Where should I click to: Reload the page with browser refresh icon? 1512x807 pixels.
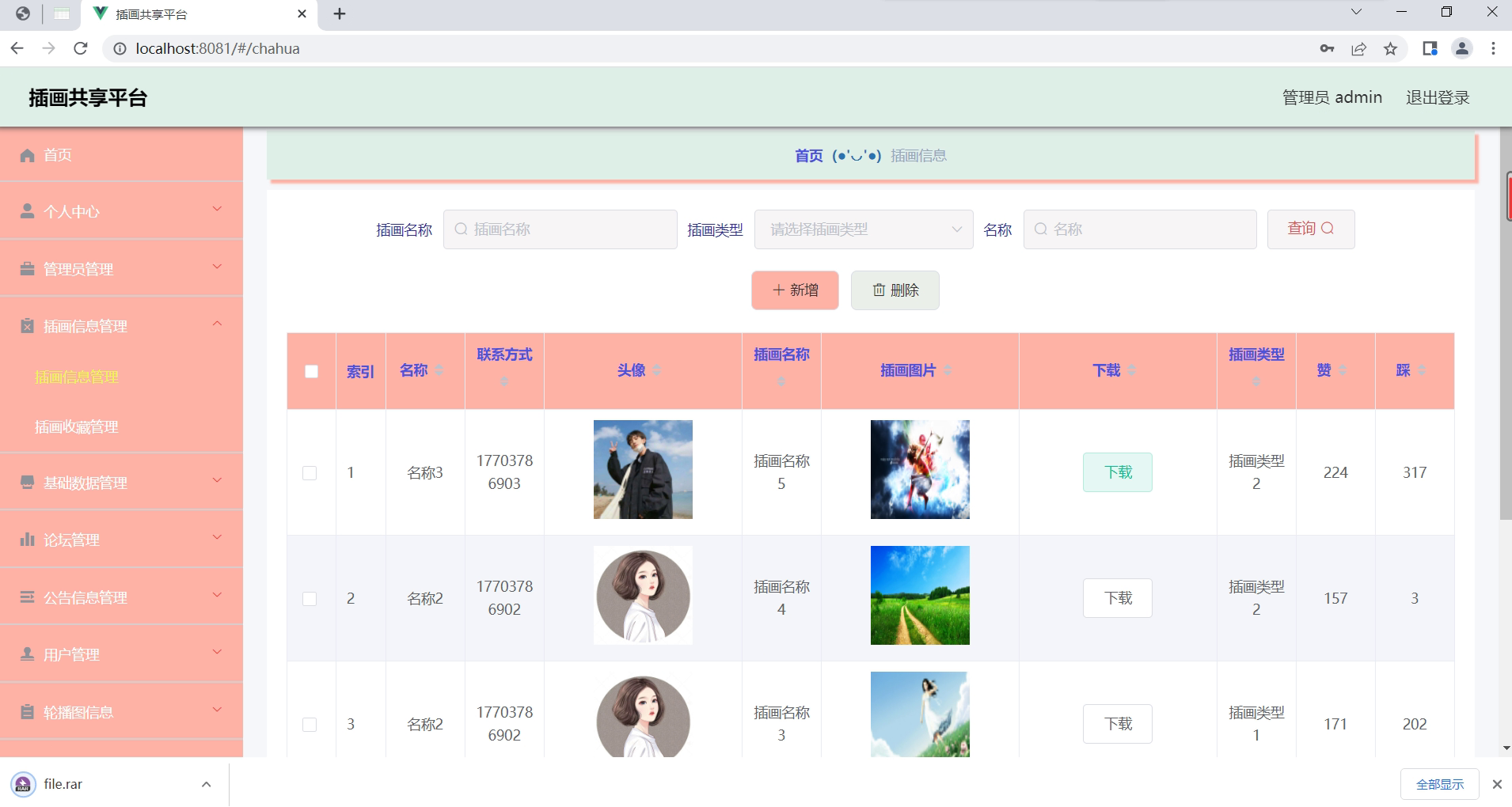pos(80,48)
